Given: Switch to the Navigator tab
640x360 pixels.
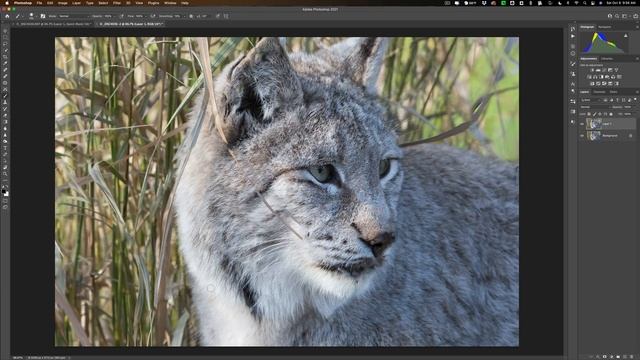Looking at the screenshot, I should click(x=604, y=27).
